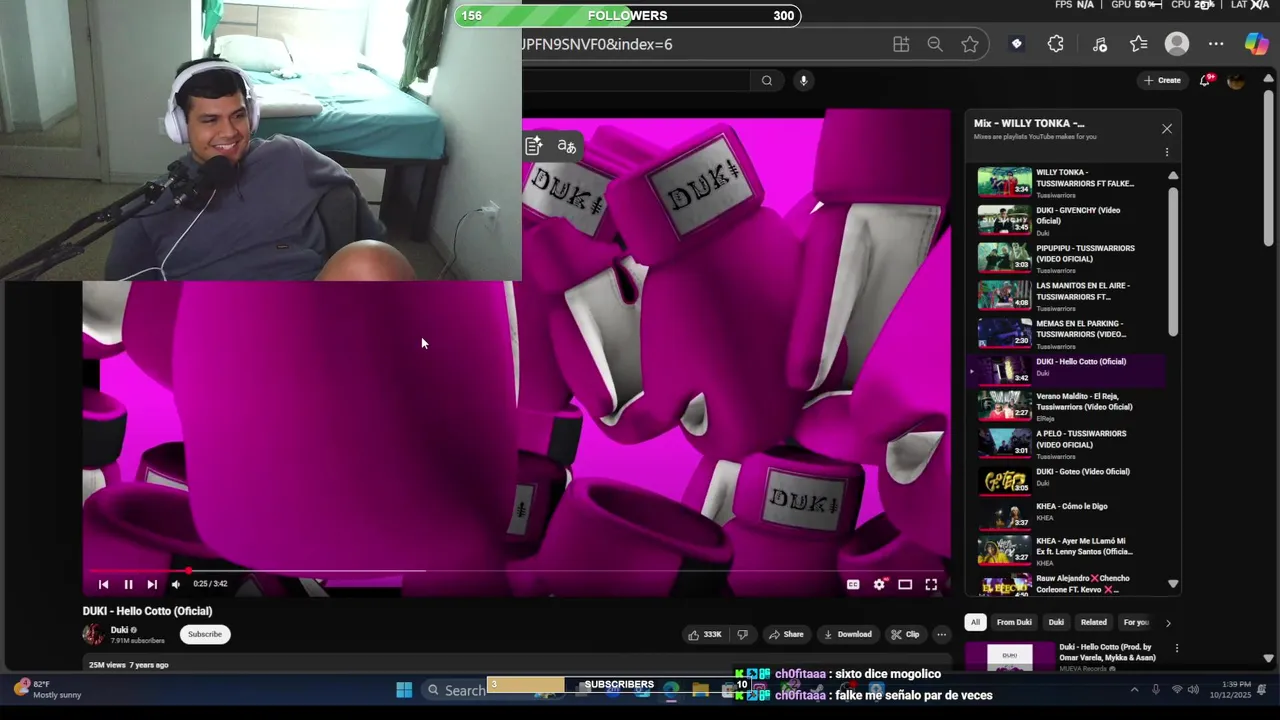Screen dimensions: 1280x720
Task: Open translate icon on video overlay
Action: (x=567, y=147)
